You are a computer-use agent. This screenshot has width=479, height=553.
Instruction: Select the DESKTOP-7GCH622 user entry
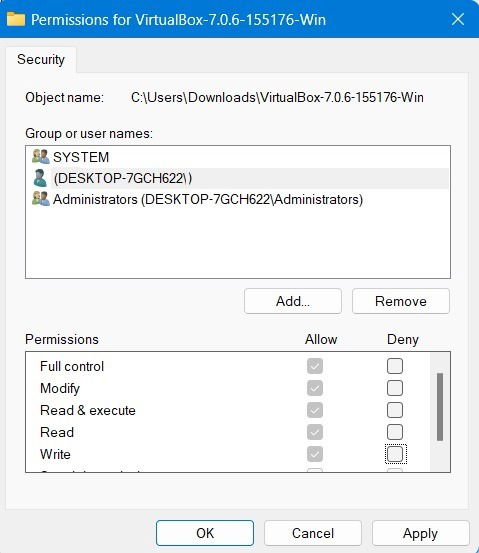pyautogui.click(x=238, y=178)
